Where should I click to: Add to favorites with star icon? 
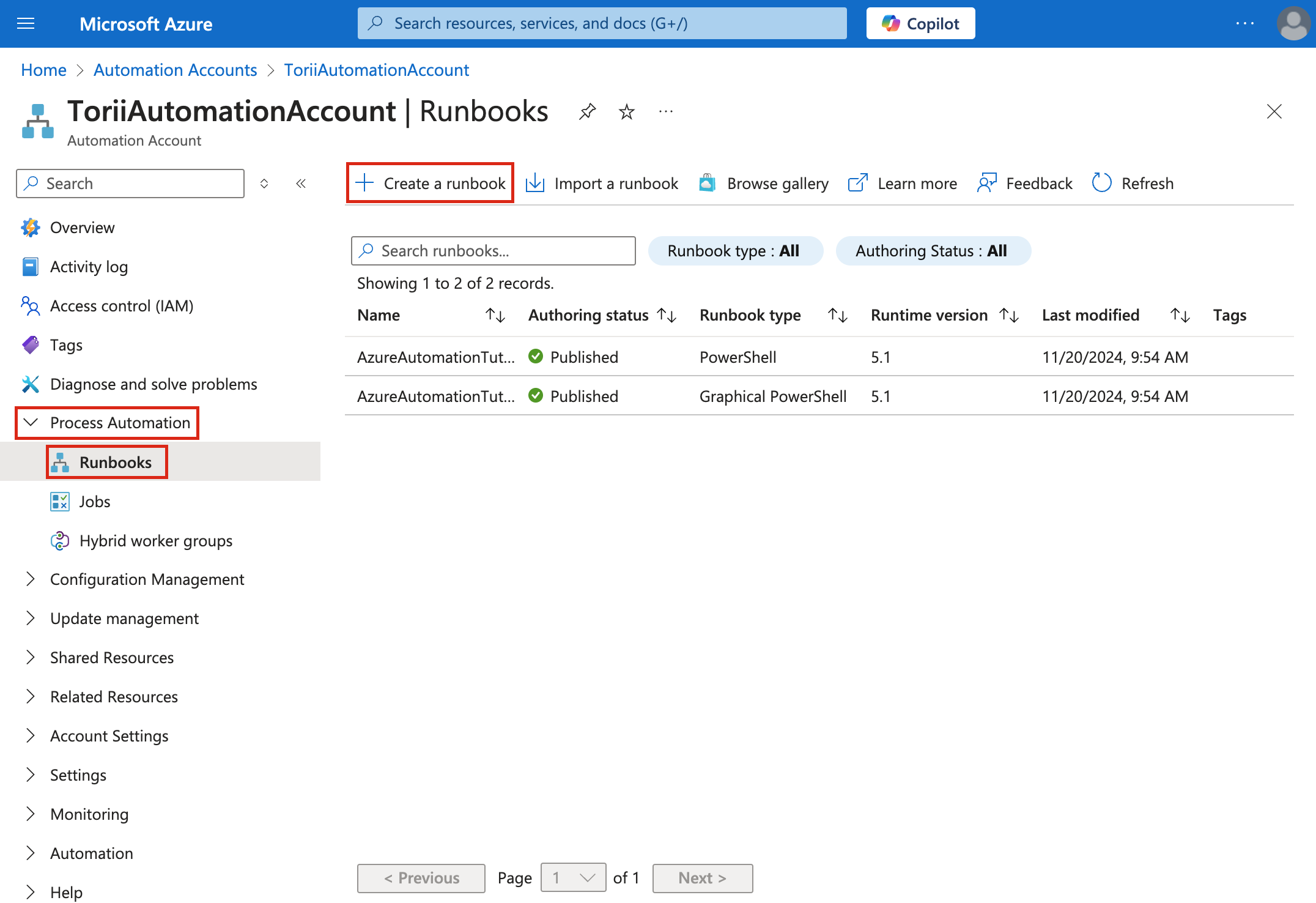click(626, 111)
